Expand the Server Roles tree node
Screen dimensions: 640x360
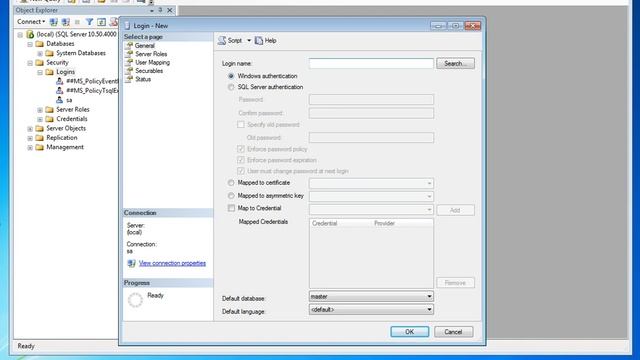pyautogui.click(x=40, y=110)
